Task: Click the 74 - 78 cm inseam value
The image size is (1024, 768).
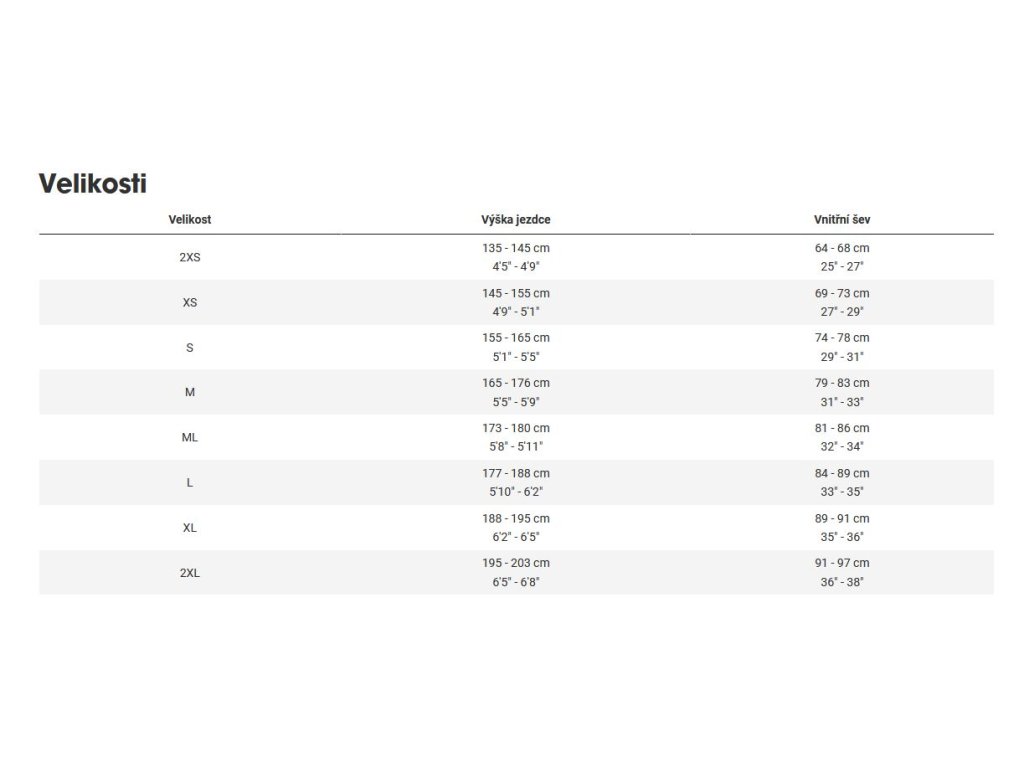Action: point(842,338)
